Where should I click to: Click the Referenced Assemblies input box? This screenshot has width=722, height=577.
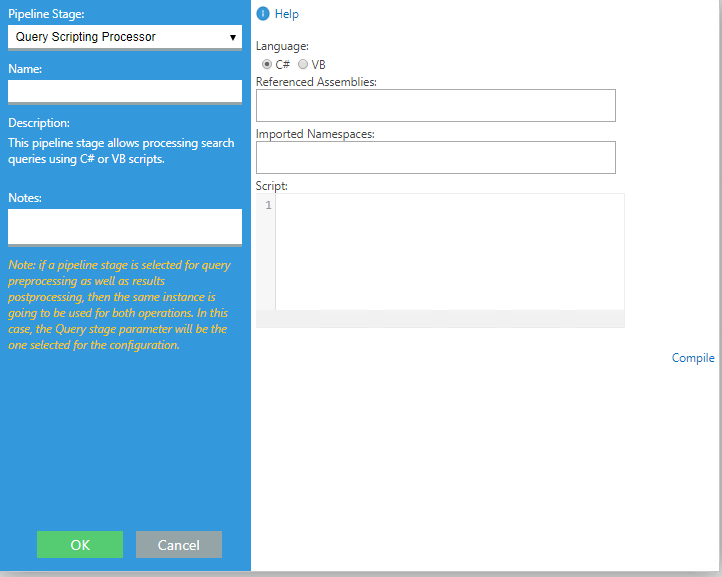click(x=435, y=105)
